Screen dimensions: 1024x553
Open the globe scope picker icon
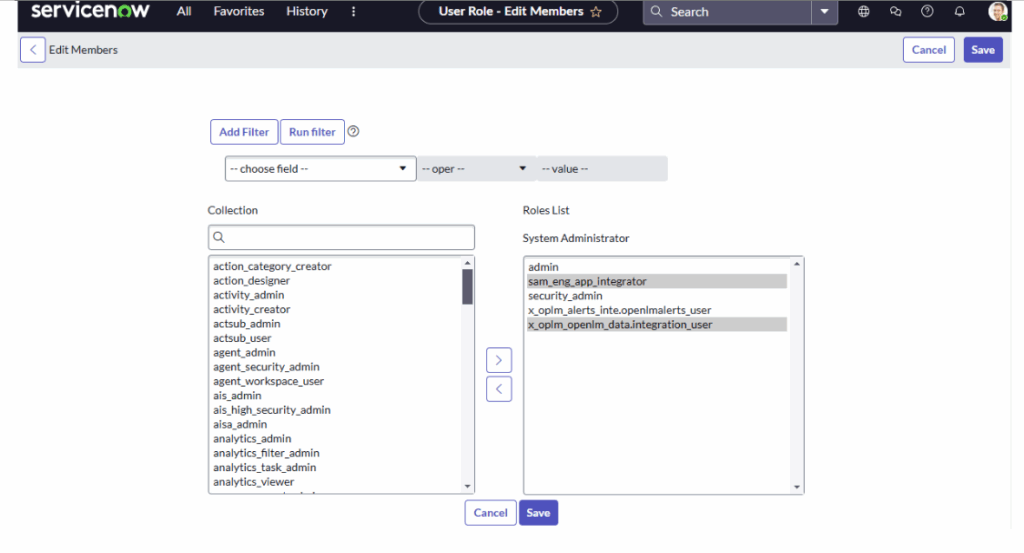pyautogui.click(x=863, y=11)
